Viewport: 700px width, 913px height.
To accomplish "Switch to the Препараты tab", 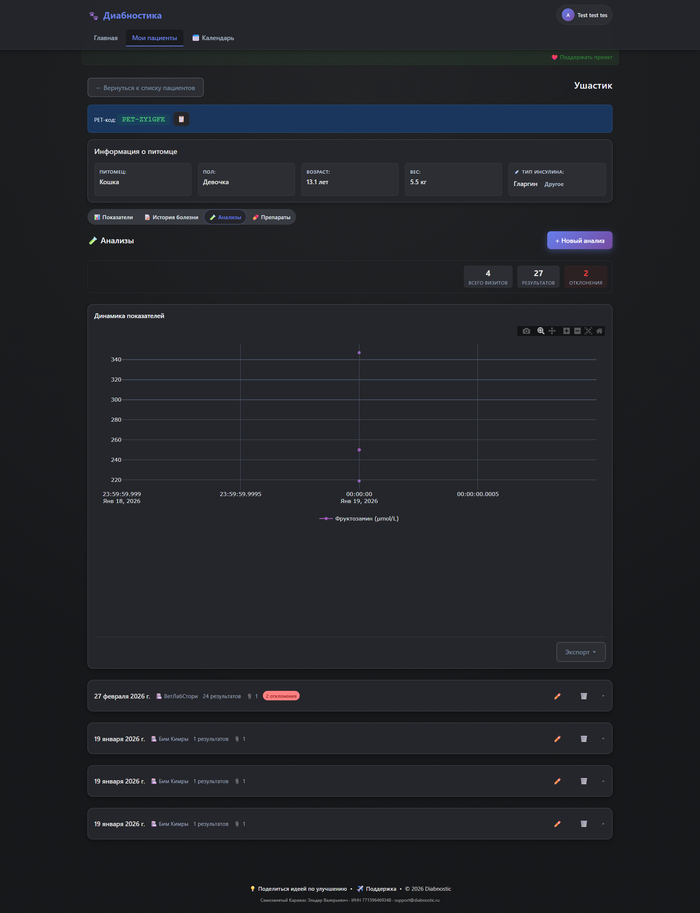I will pyautogui.click(x=271, y=217).
